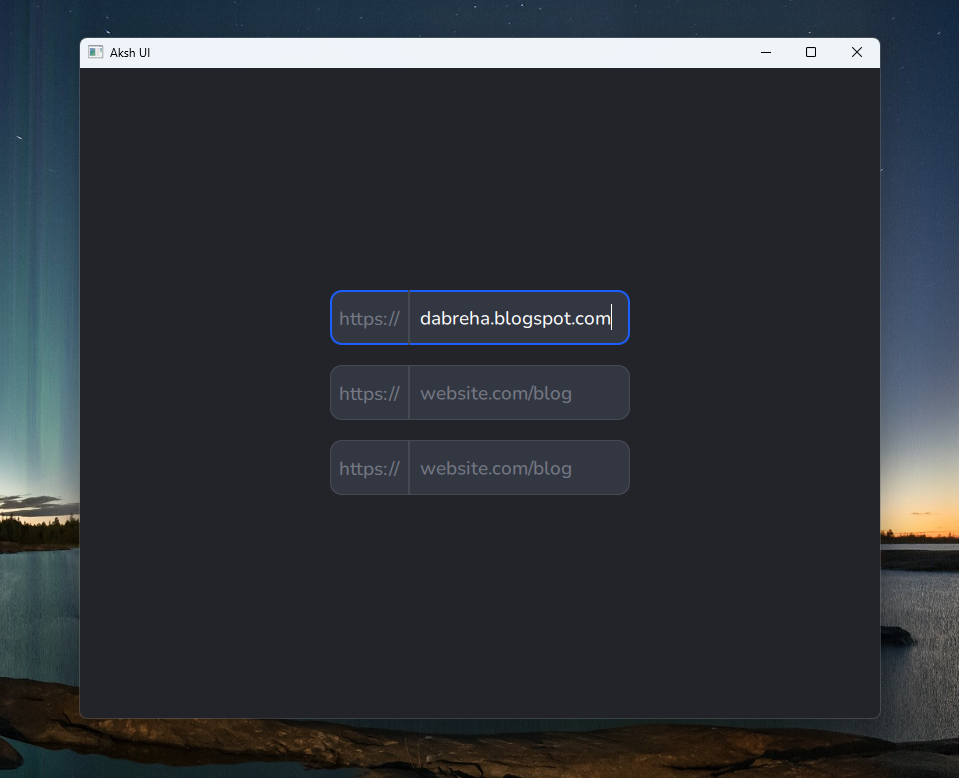Click the https:// prefix of the first field
959x778 pixels.
click(x=369, y=319)
